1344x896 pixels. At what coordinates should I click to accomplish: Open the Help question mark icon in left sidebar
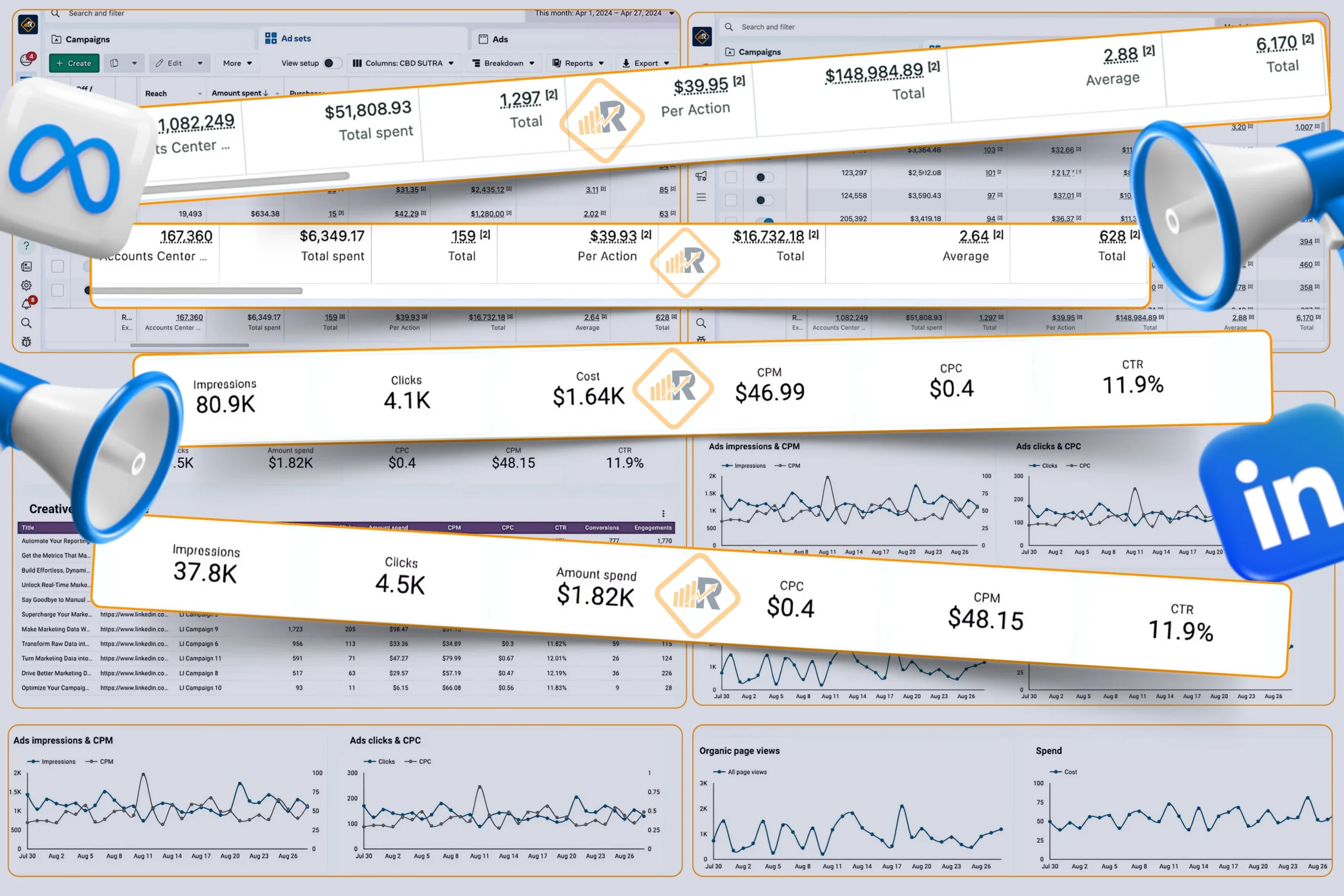click(x=26, y=246)
